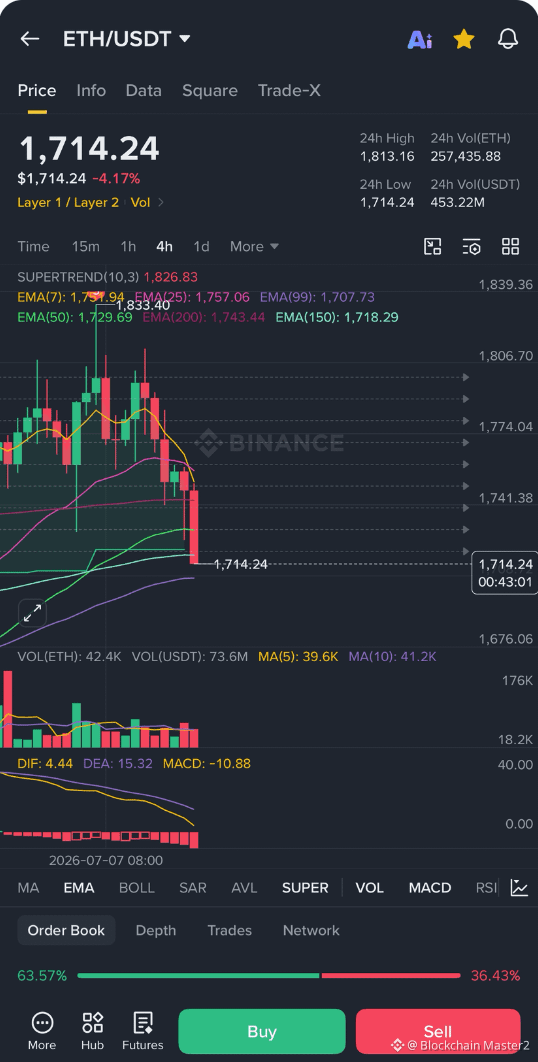Open the grid layout icon
Viewport: 538px width, 1062px height.
coord(510,247)
